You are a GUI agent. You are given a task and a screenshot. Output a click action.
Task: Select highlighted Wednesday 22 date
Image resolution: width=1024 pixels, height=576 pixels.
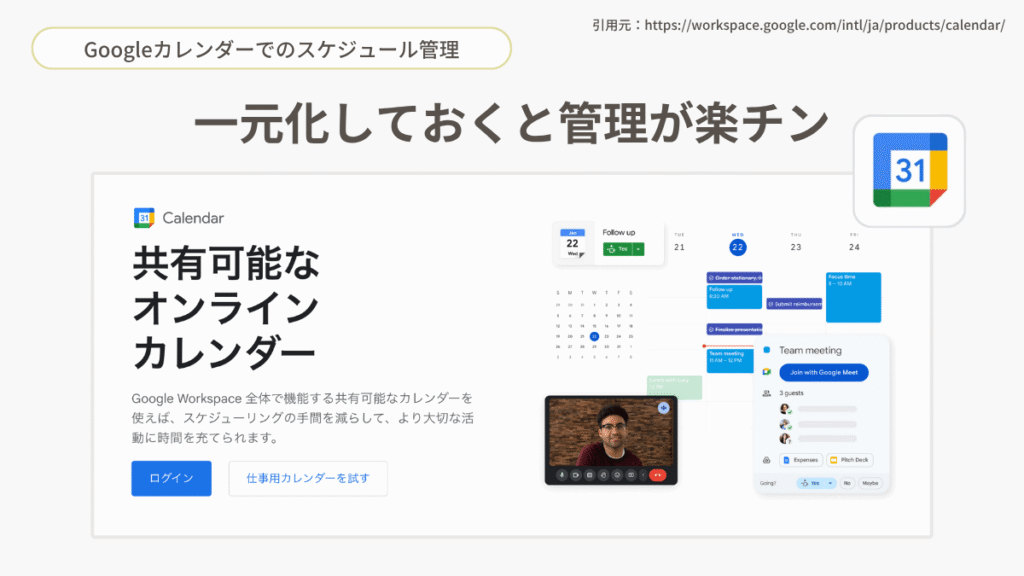[737, 247]
